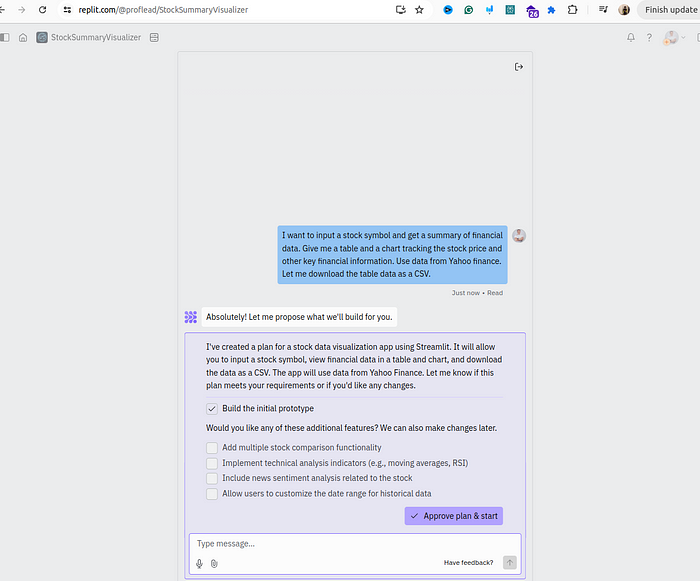Open the blue puzzle piece extension
This screenshot has height=581, width=700.
tap(551, 9)
